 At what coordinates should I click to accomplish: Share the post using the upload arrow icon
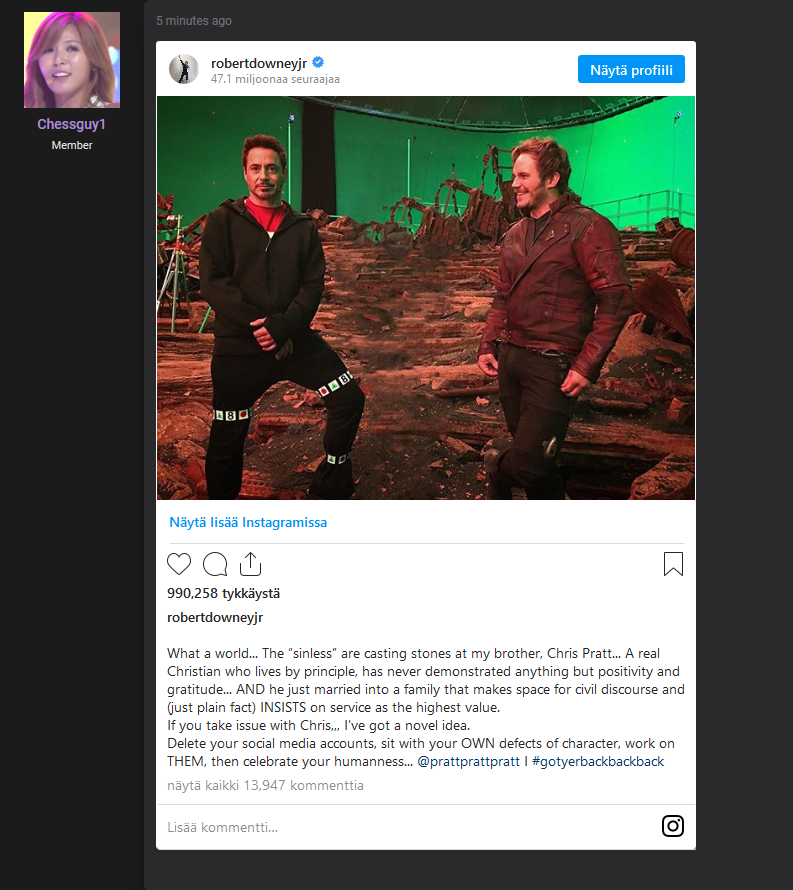coord(250,564)
